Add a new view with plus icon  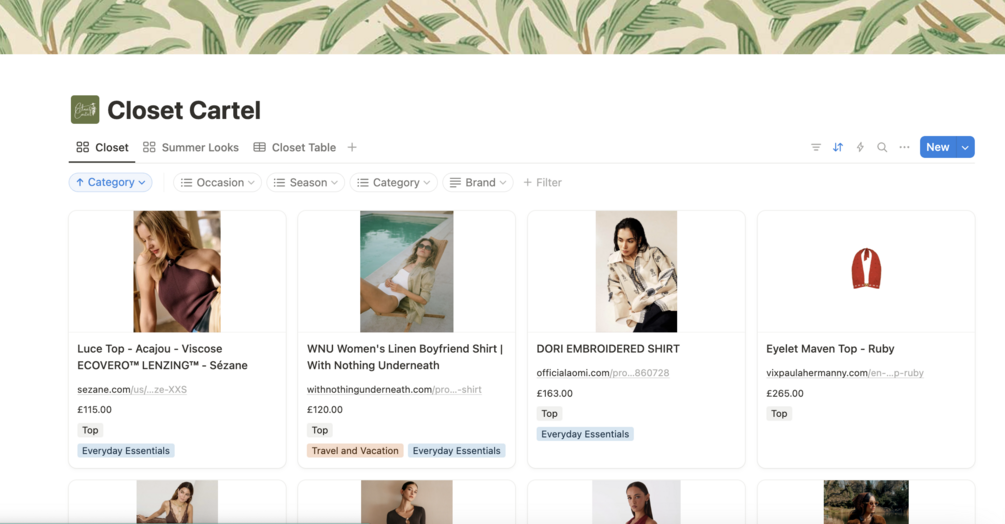click(x=352, y=147)
